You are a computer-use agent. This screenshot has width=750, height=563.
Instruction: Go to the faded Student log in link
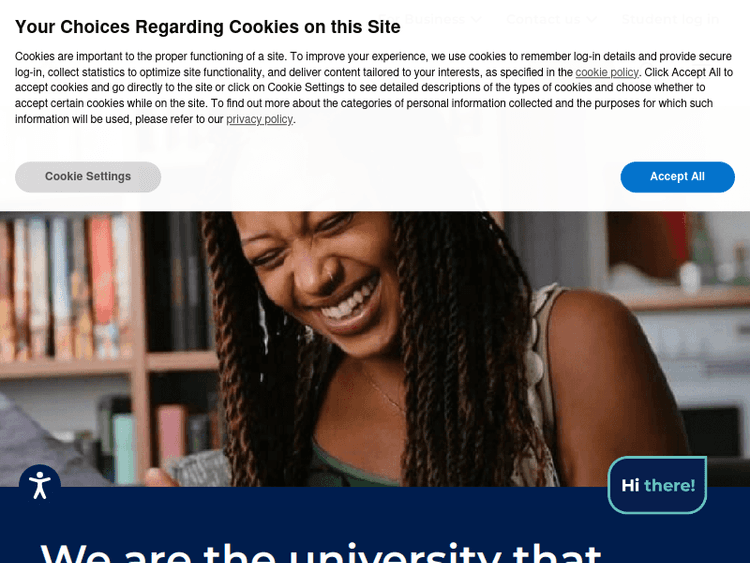click(x=670, y=20)
